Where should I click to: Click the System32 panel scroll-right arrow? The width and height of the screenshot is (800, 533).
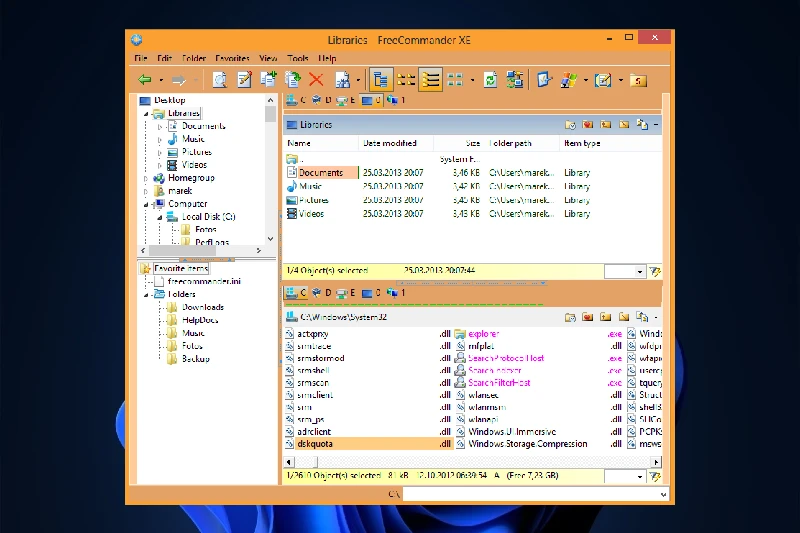click(656, 462)
